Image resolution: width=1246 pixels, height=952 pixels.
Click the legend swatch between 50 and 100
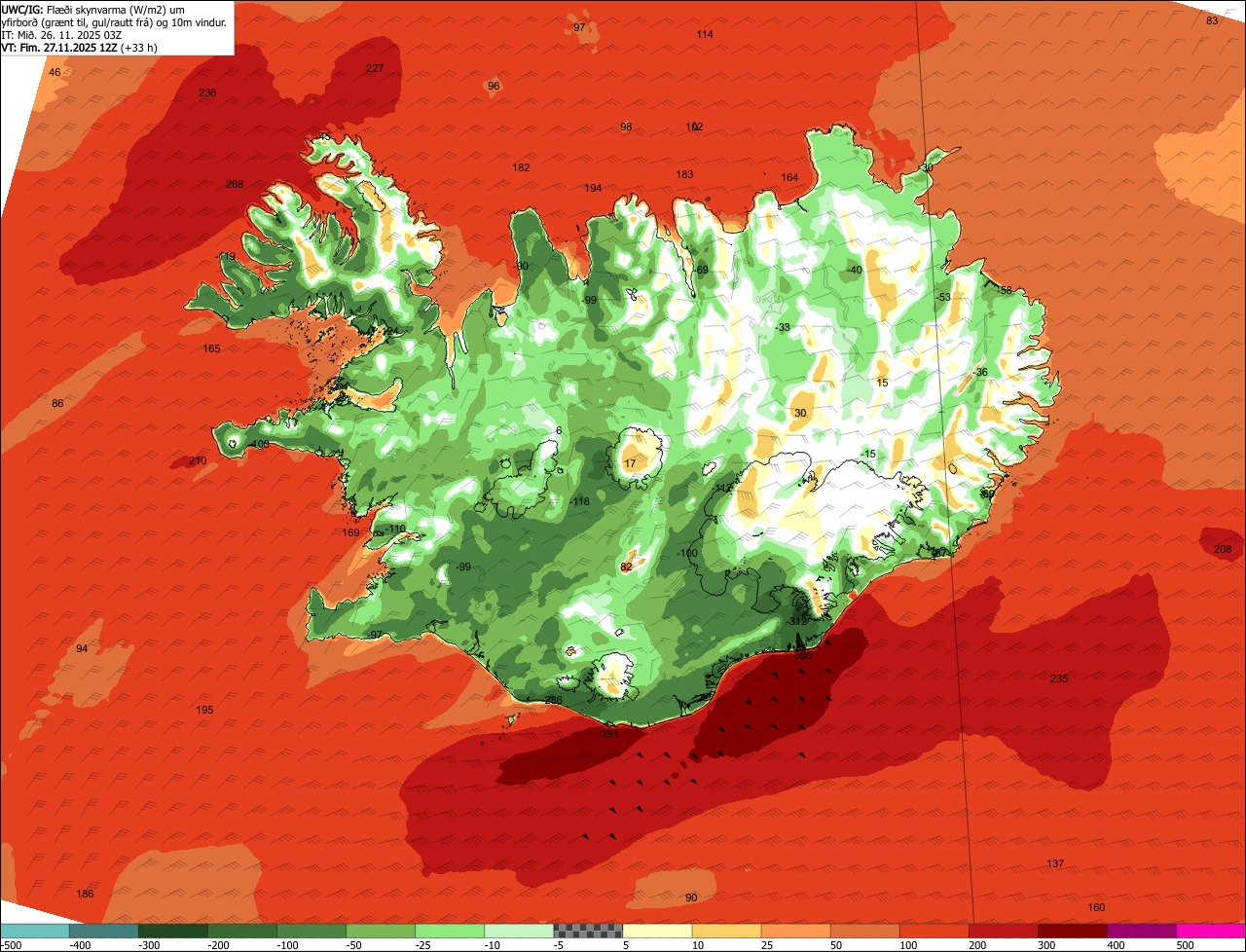coord(863,931)
